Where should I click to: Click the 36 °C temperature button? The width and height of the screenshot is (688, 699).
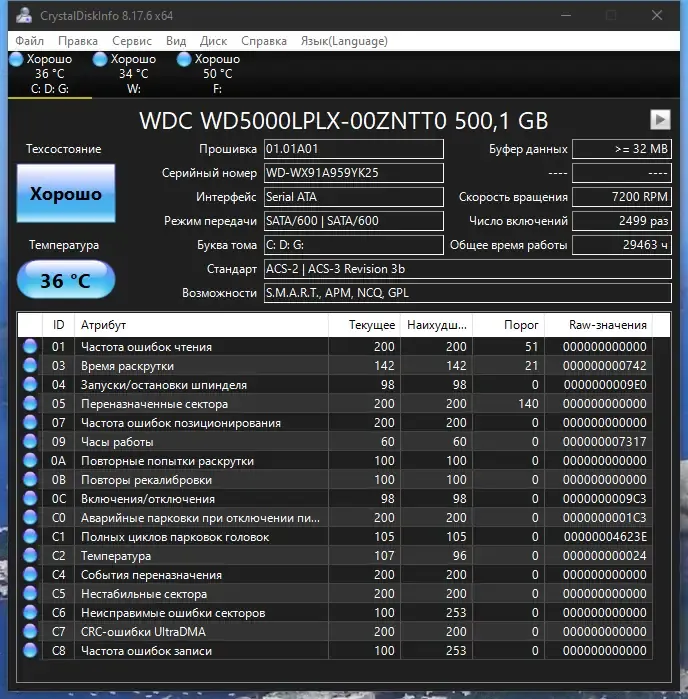click(x=66, y=280)
